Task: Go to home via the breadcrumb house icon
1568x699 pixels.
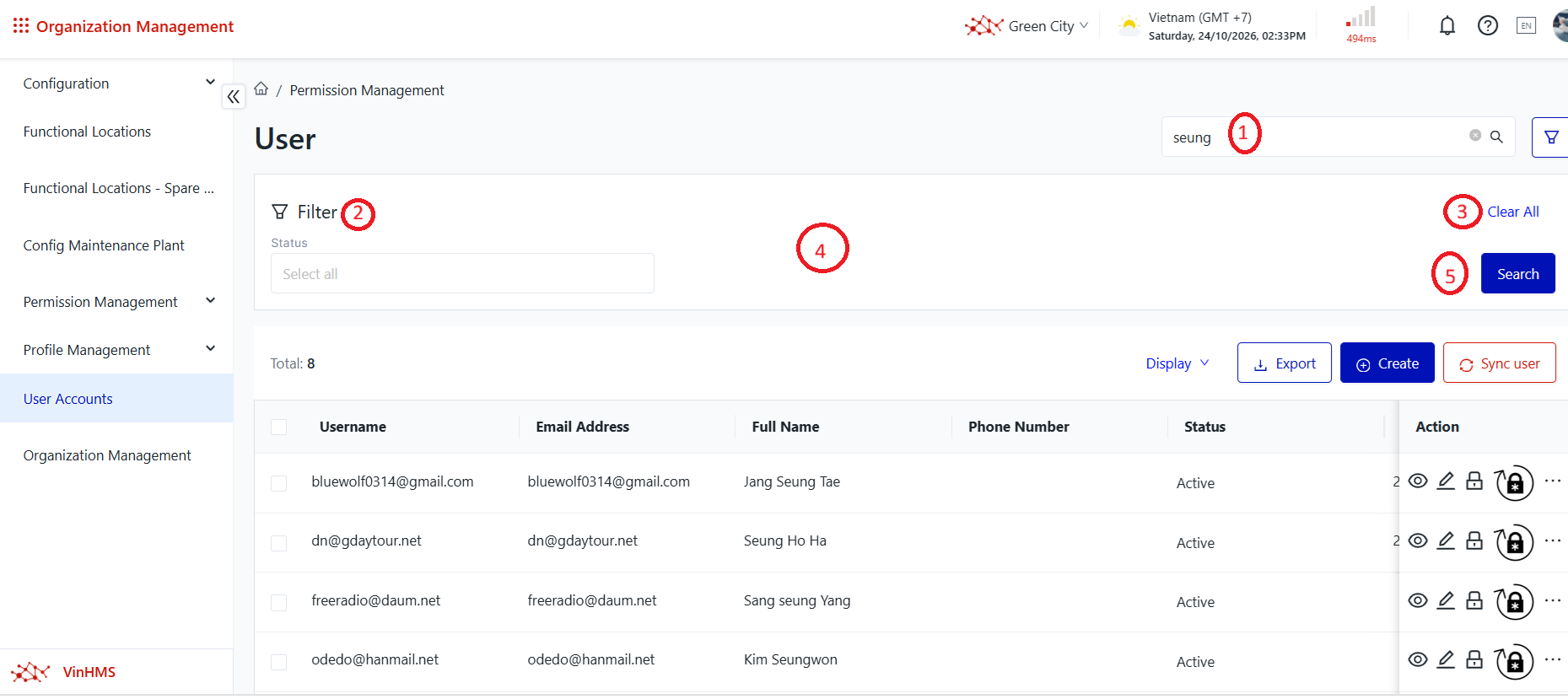Action: tap(261, 89)
